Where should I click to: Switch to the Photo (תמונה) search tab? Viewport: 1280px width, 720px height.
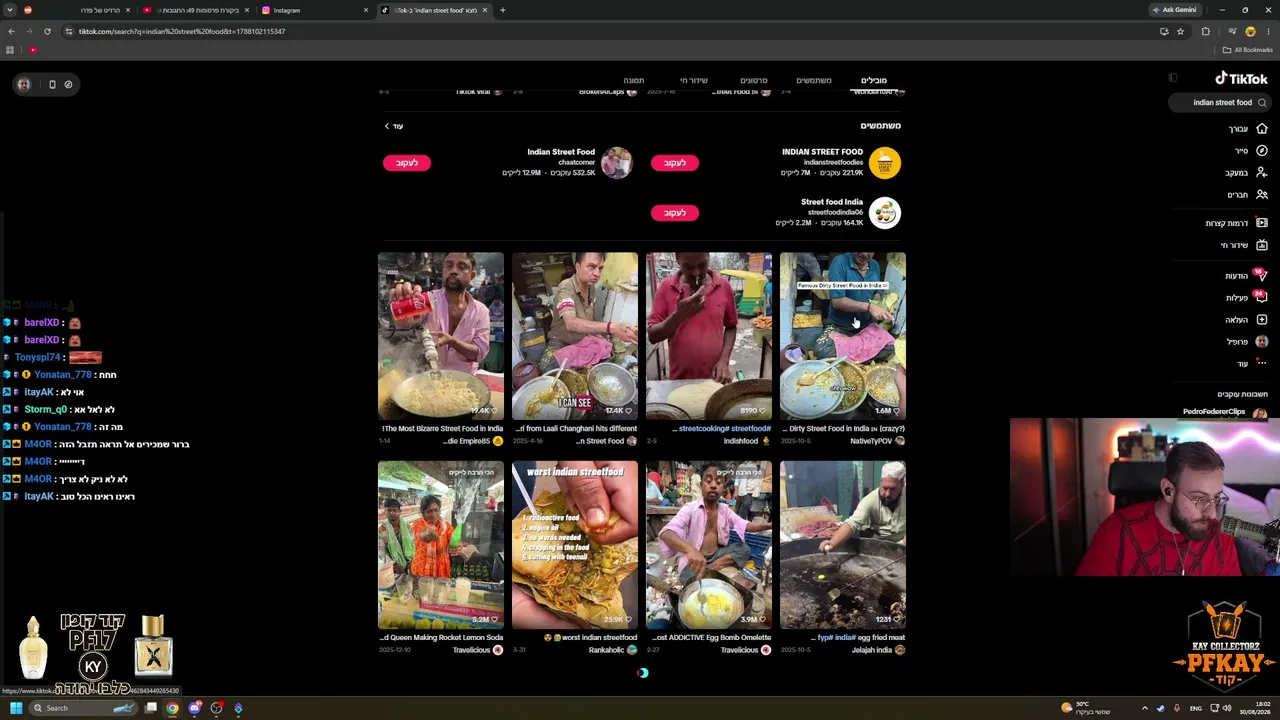[634, 80]
